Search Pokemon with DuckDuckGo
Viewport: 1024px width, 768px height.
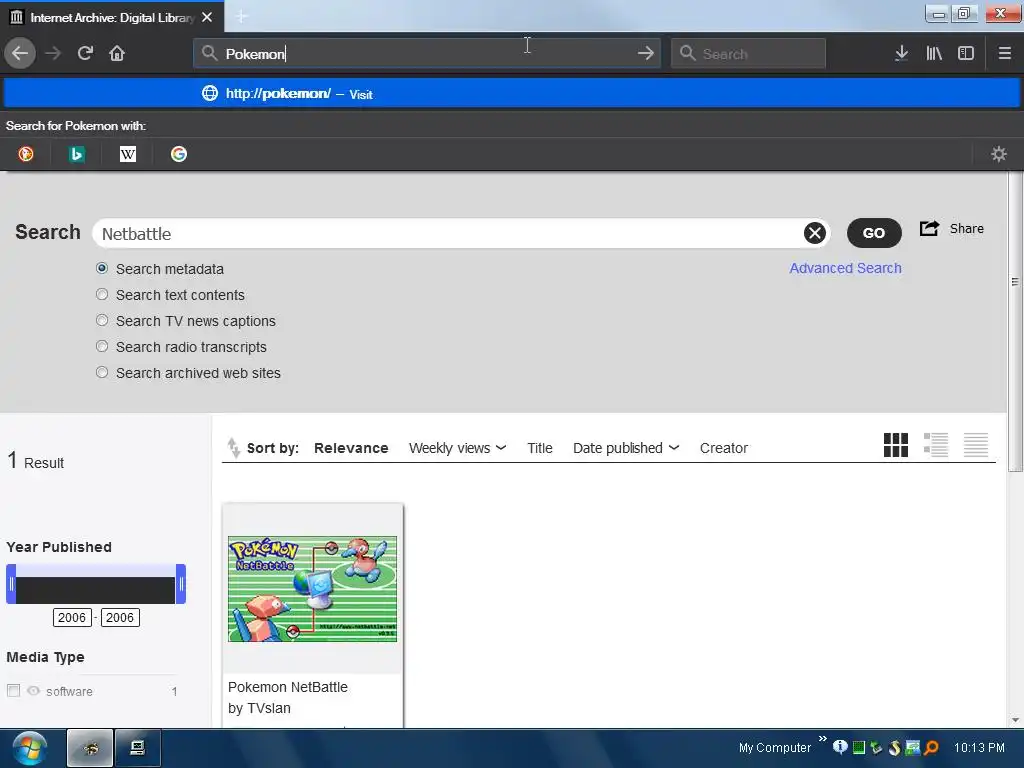[x=25, y=154]
